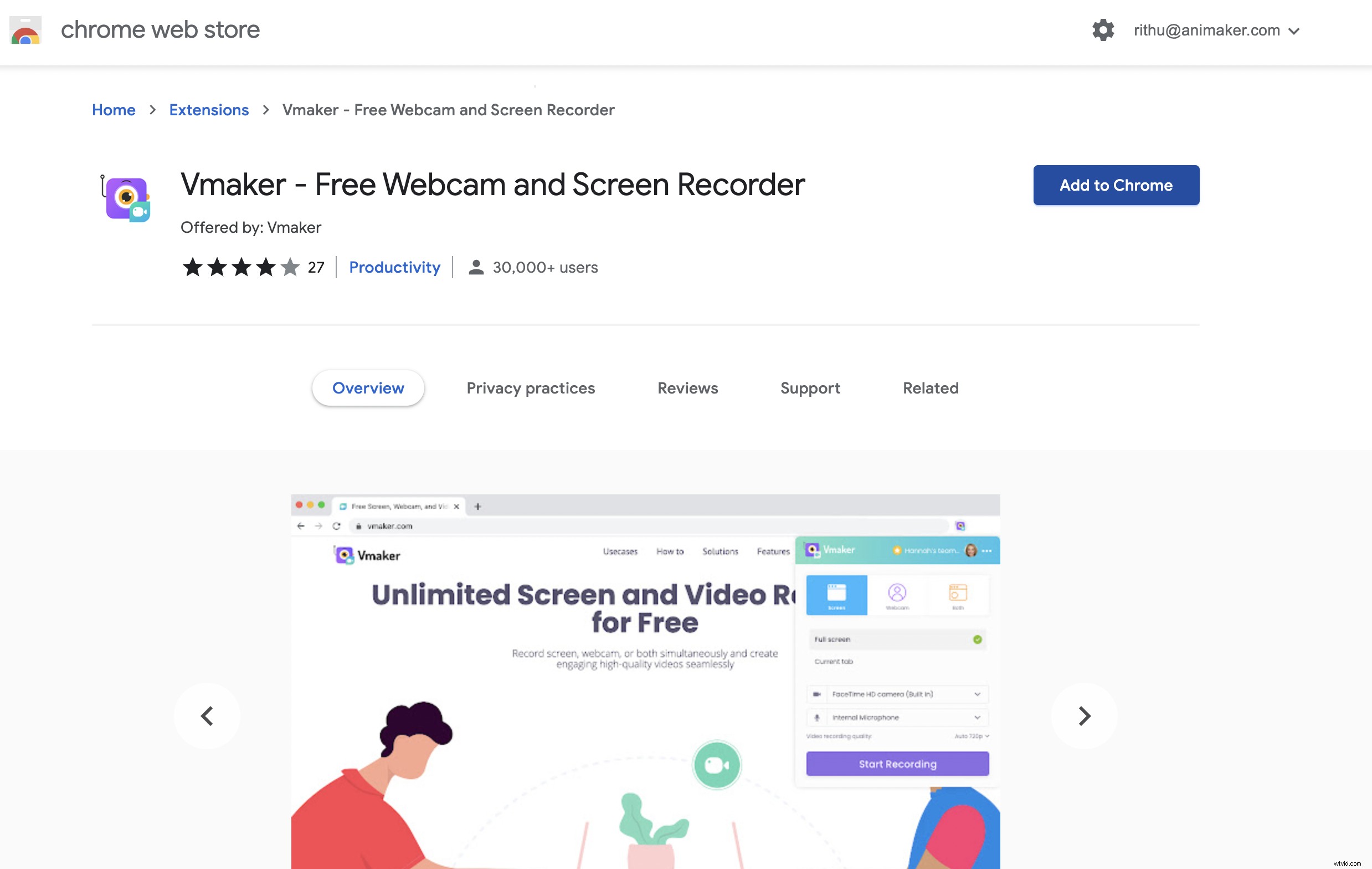Click the camera icon beside FaceTime HD selector
The image size is (1372, 869).
click(818, 694)
